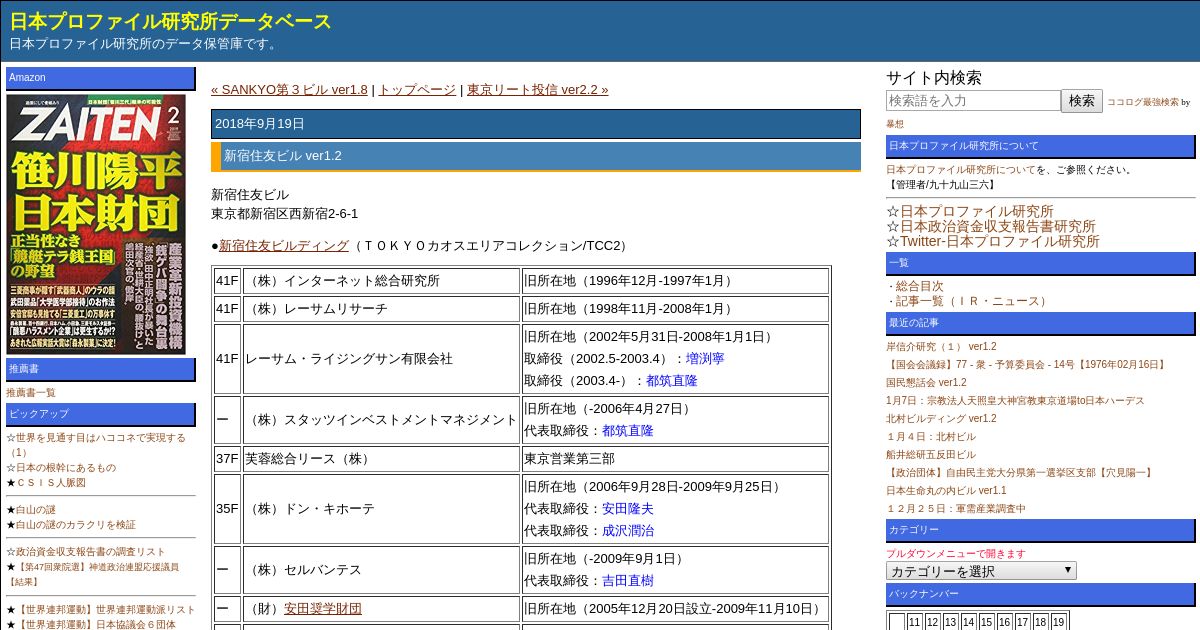Open backnumber page 15
The image size is (1200, 630).
click(986, 622)
